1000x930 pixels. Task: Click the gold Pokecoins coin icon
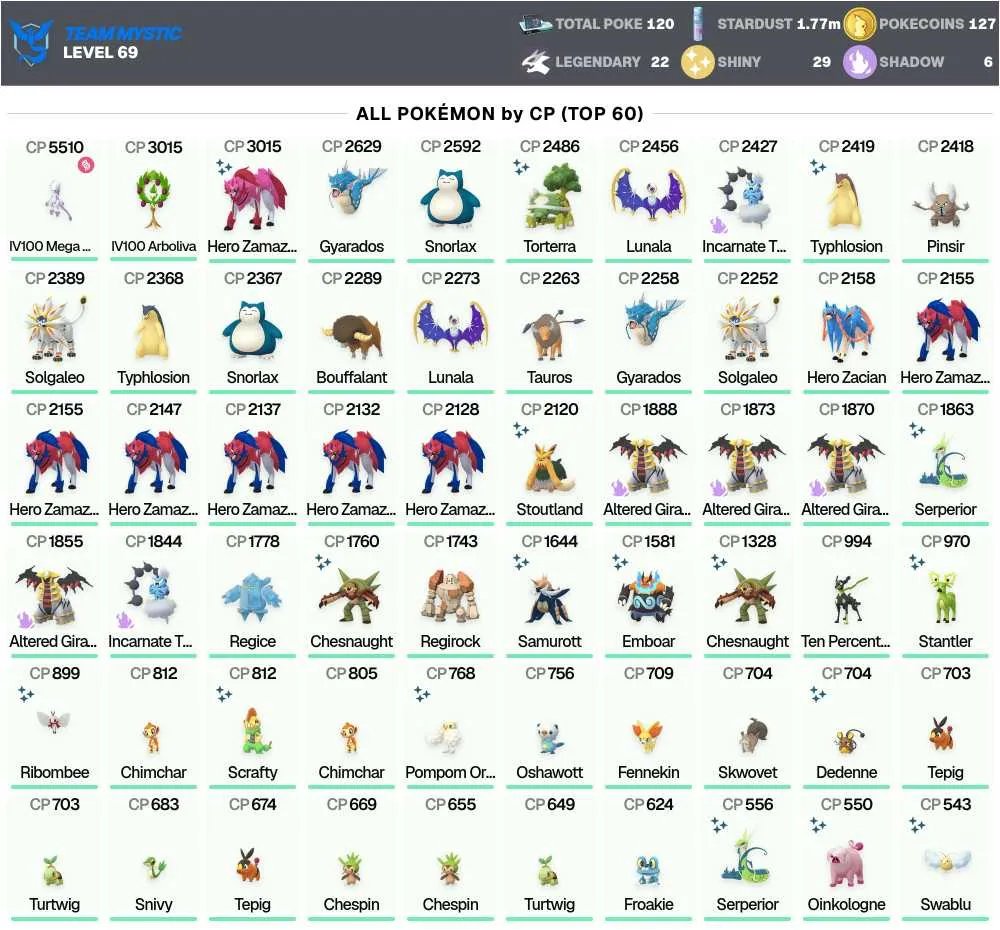860,24
